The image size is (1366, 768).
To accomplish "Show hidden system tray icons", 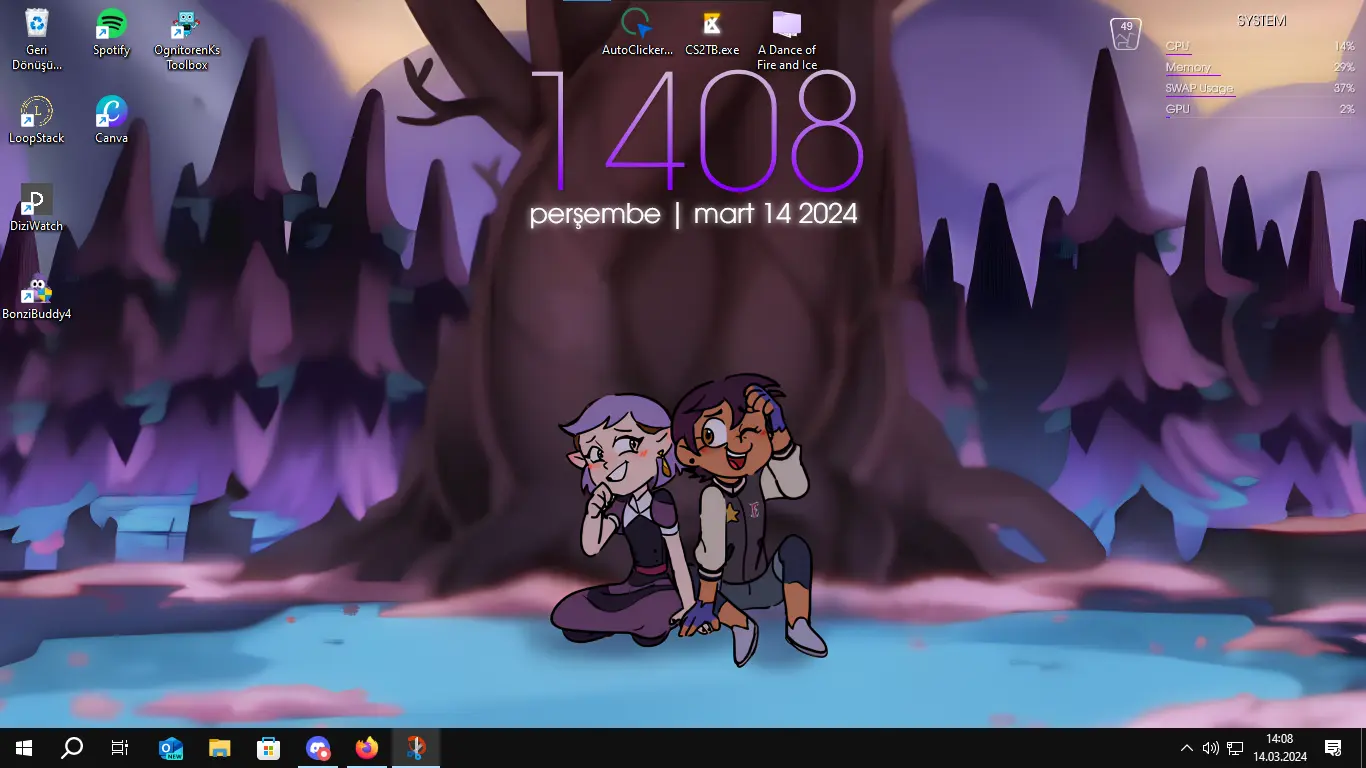I will pyautogui.click(x=1187, y=748).
